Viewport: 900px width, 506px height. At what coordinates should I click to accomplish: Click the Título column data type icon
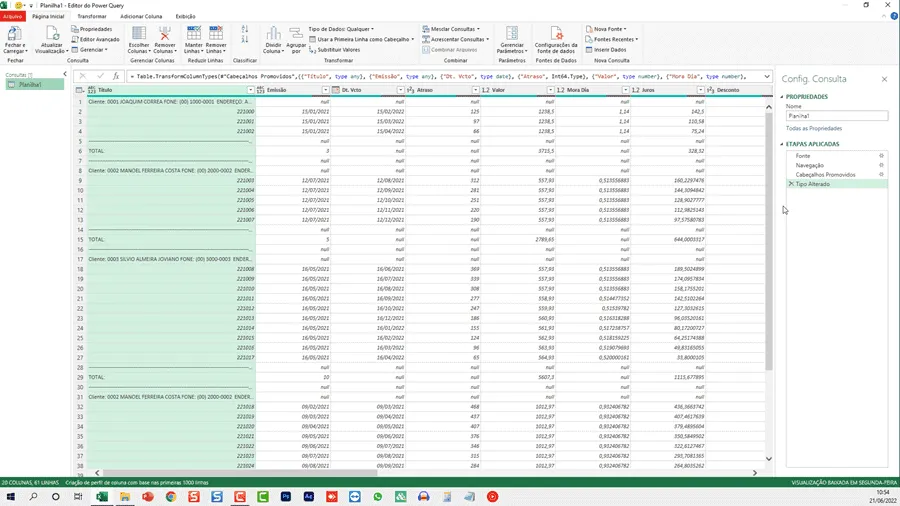tap(91, 90)
